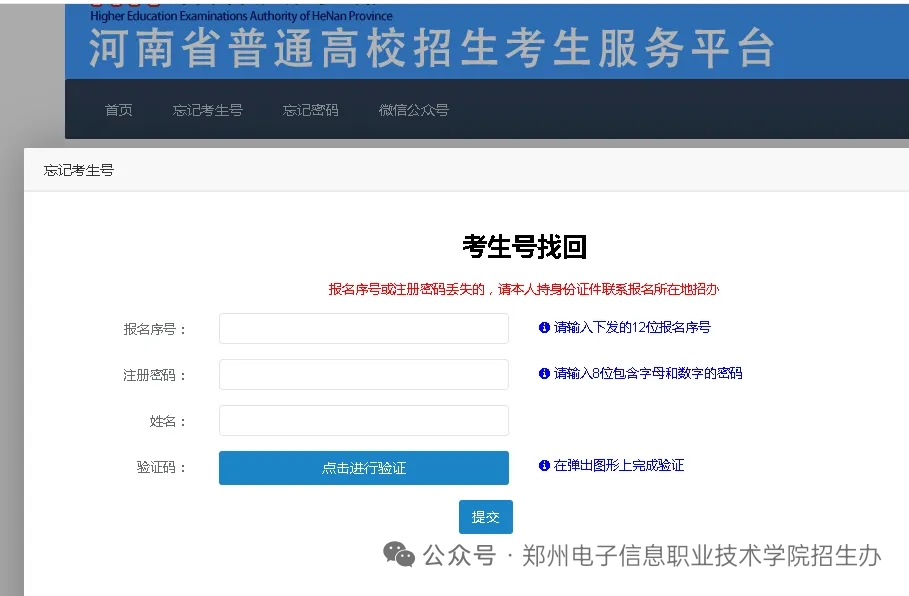Click the 河南省普通高校招生考生服务平台 site title
The width and height of the screenshot is (909, 596).
point(432,48)
